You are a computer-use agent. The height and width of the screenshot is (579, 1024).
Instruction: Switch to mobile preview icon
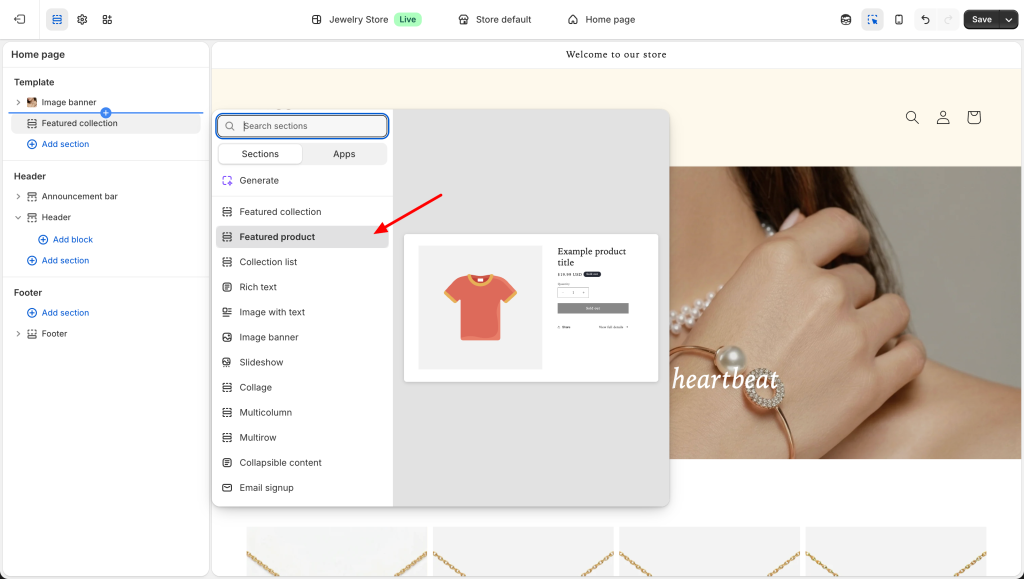pyautogui.click(x=898, y=19)
